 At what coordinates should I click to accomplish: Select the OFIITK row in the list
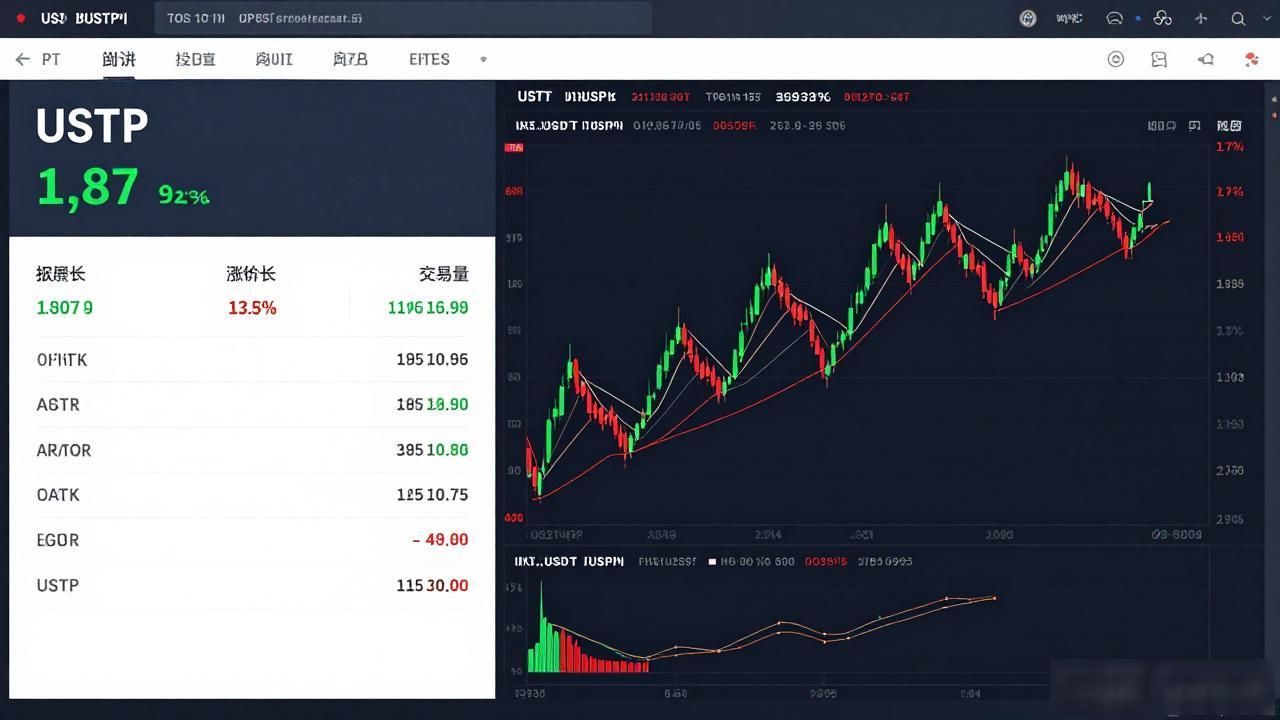coord(252,359)
